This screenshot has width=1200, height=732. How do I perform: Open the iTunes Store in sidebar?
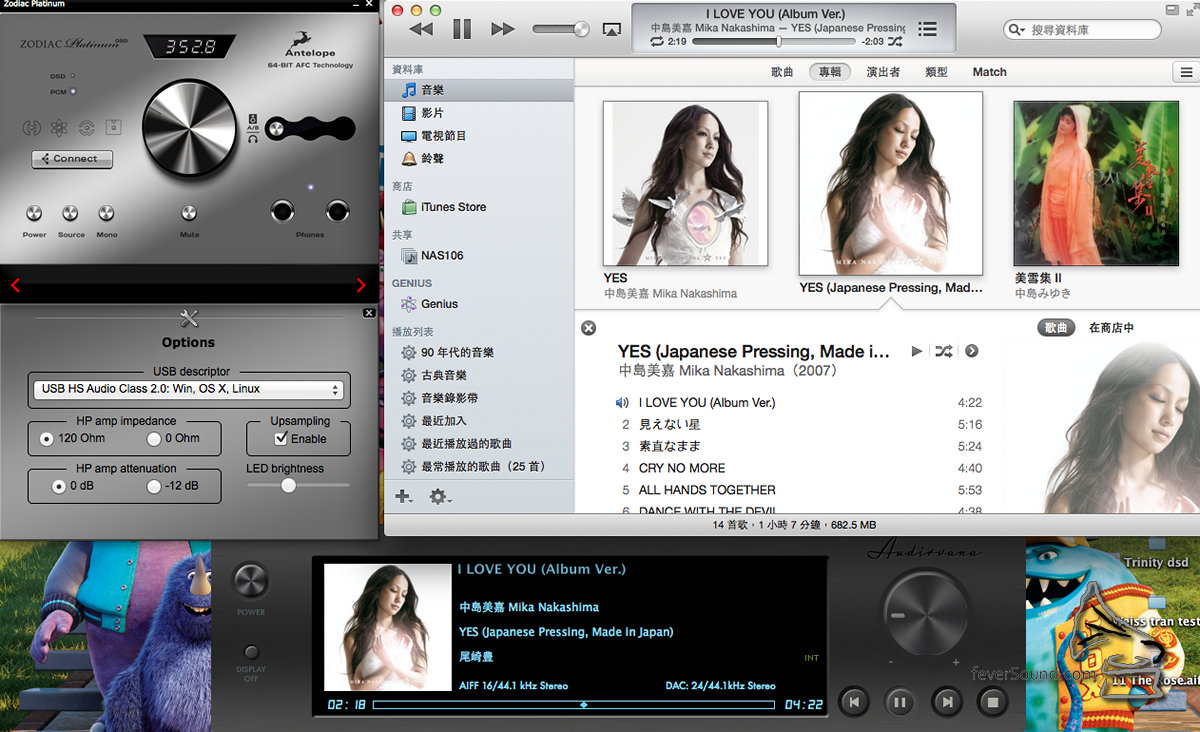click(x=453, y=207)
